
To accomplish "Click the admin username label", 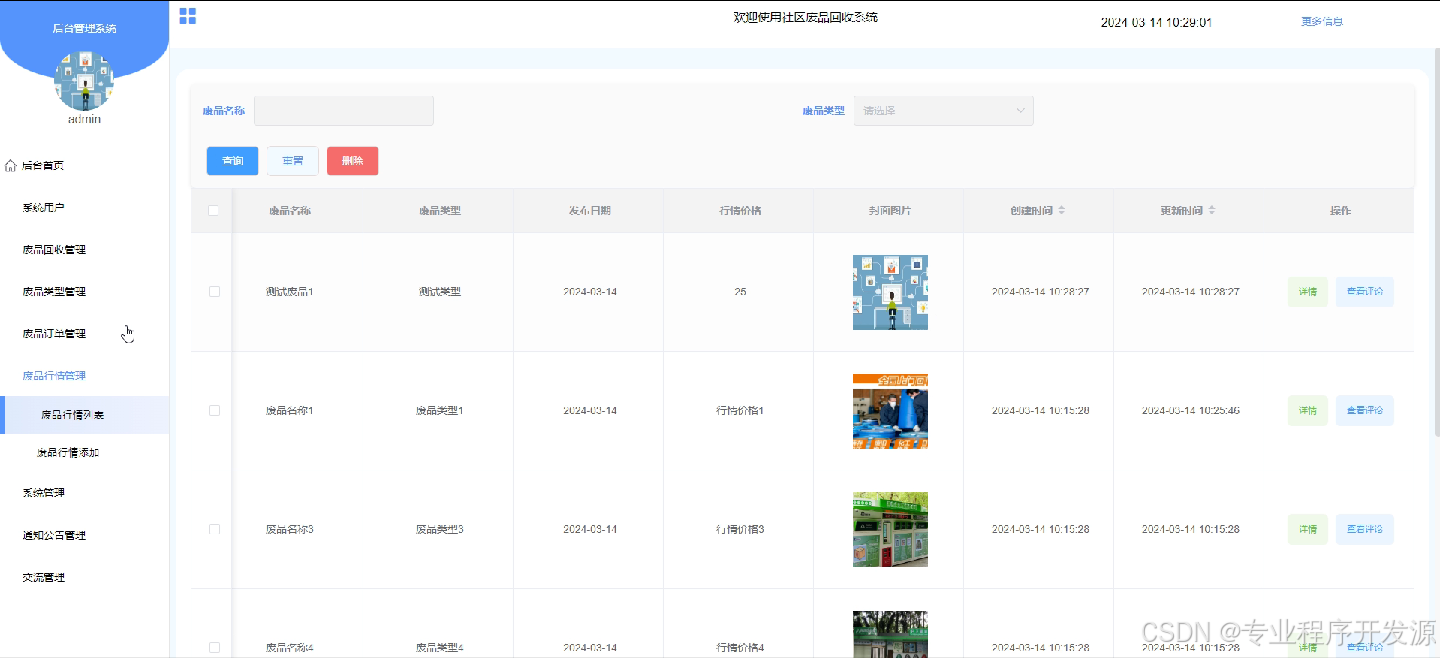I will 84,119.
